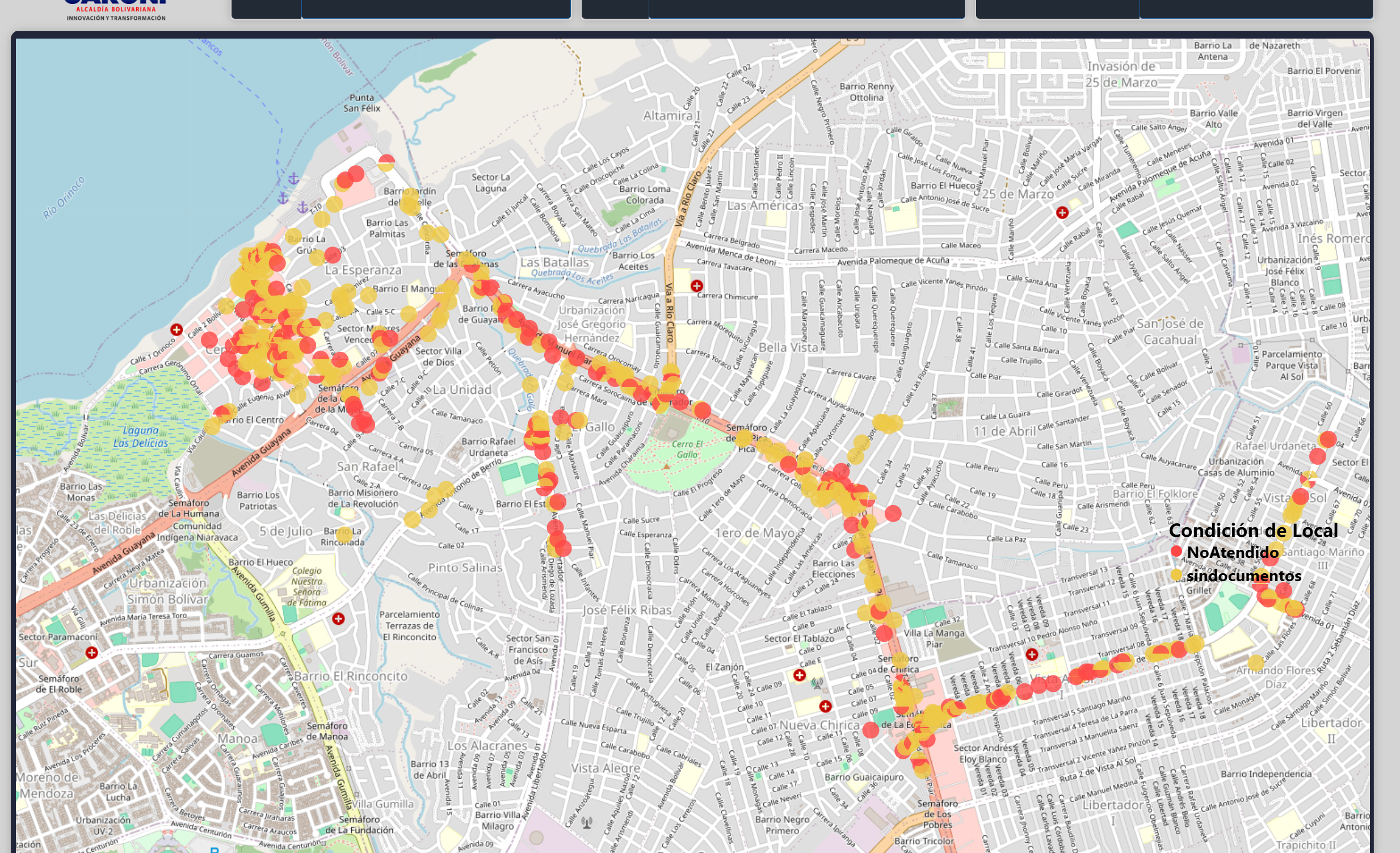This screenshot has height=853, width=1400.
Task: Click the 'Río Orinoco' water label
Action: pos(64,197)
